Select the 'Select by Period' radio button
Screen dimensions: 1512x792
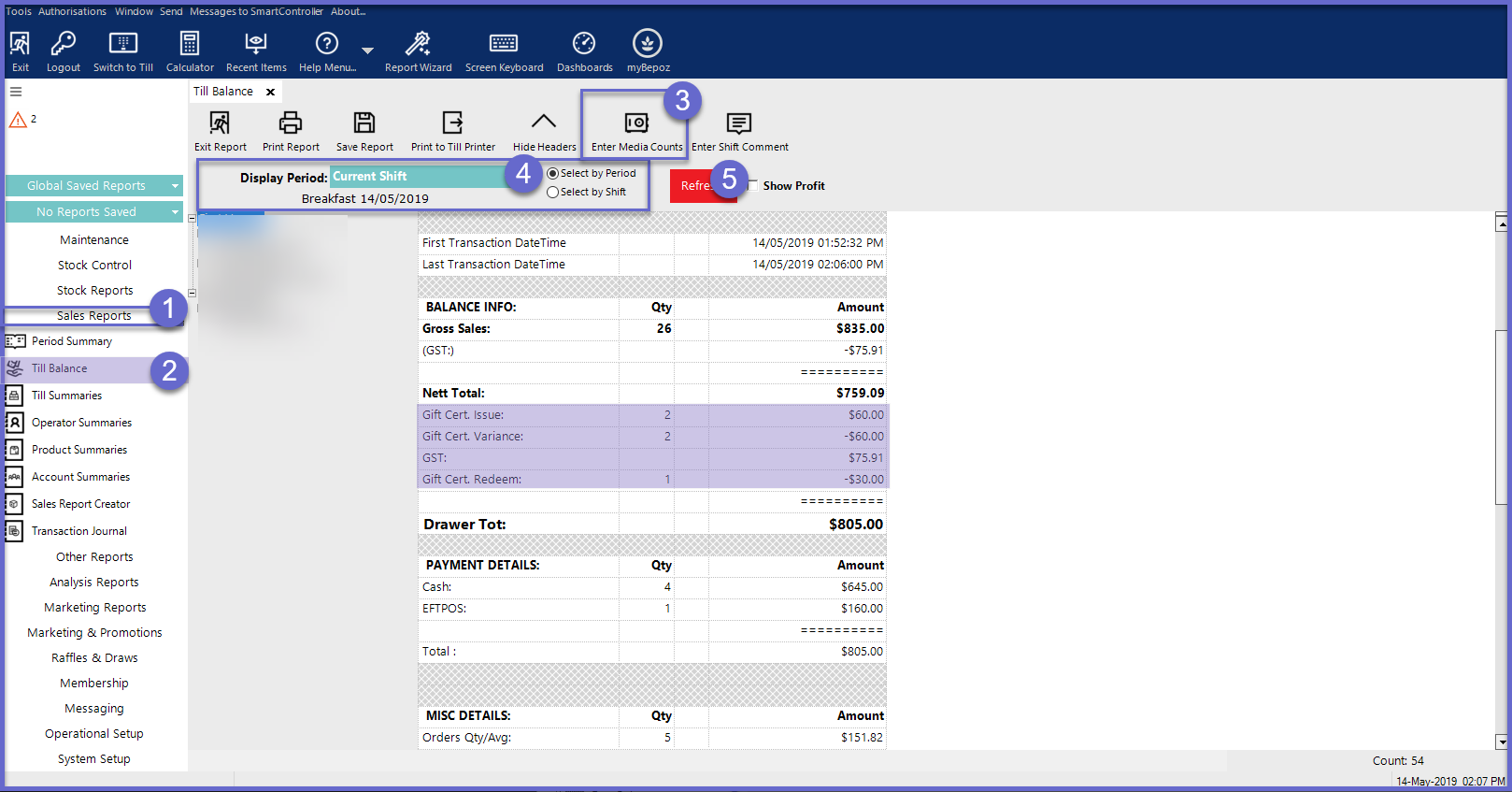coord(553,174)
